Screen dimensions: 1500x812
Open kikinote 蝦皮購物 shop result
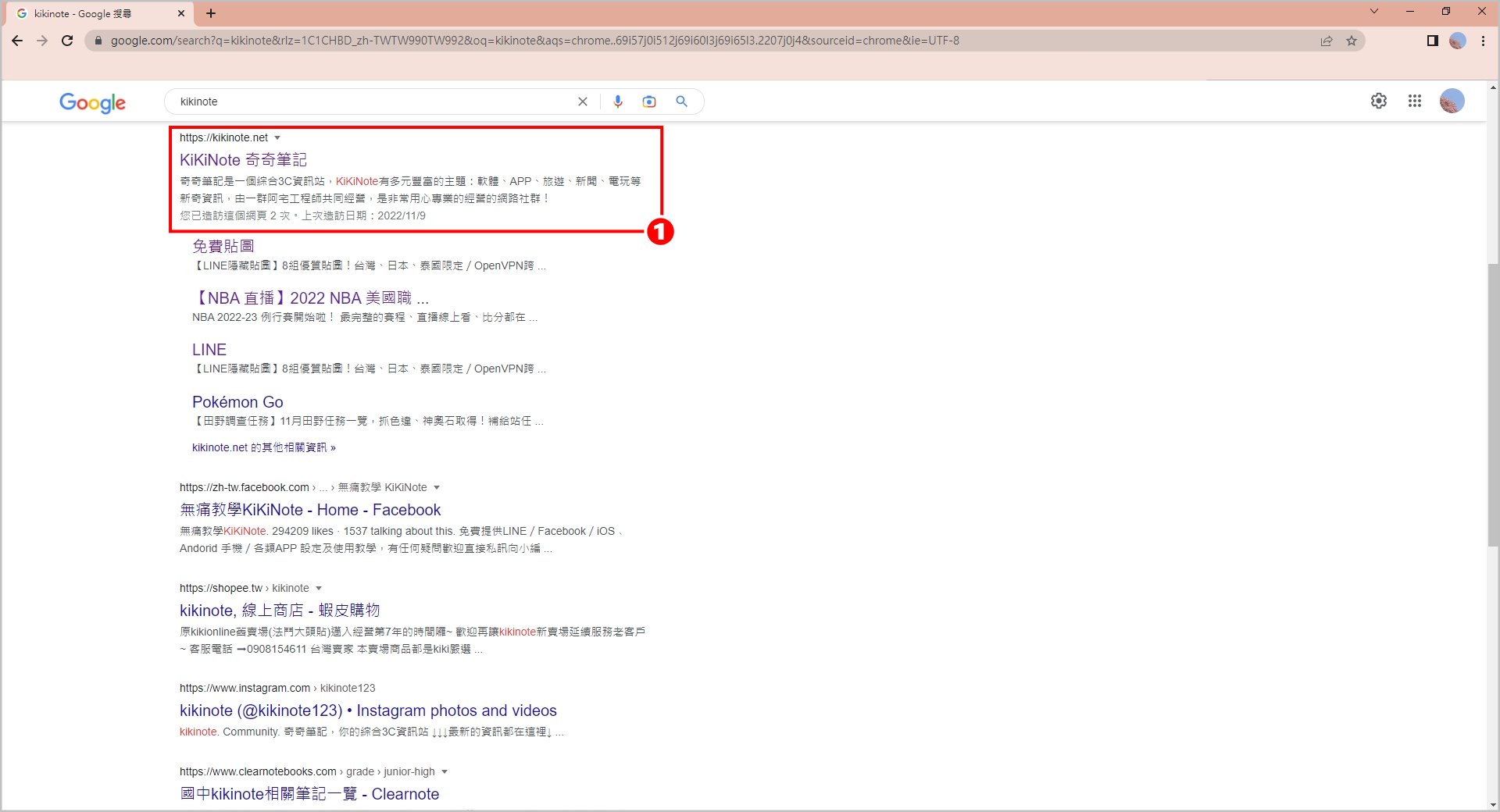pos(280,611)
